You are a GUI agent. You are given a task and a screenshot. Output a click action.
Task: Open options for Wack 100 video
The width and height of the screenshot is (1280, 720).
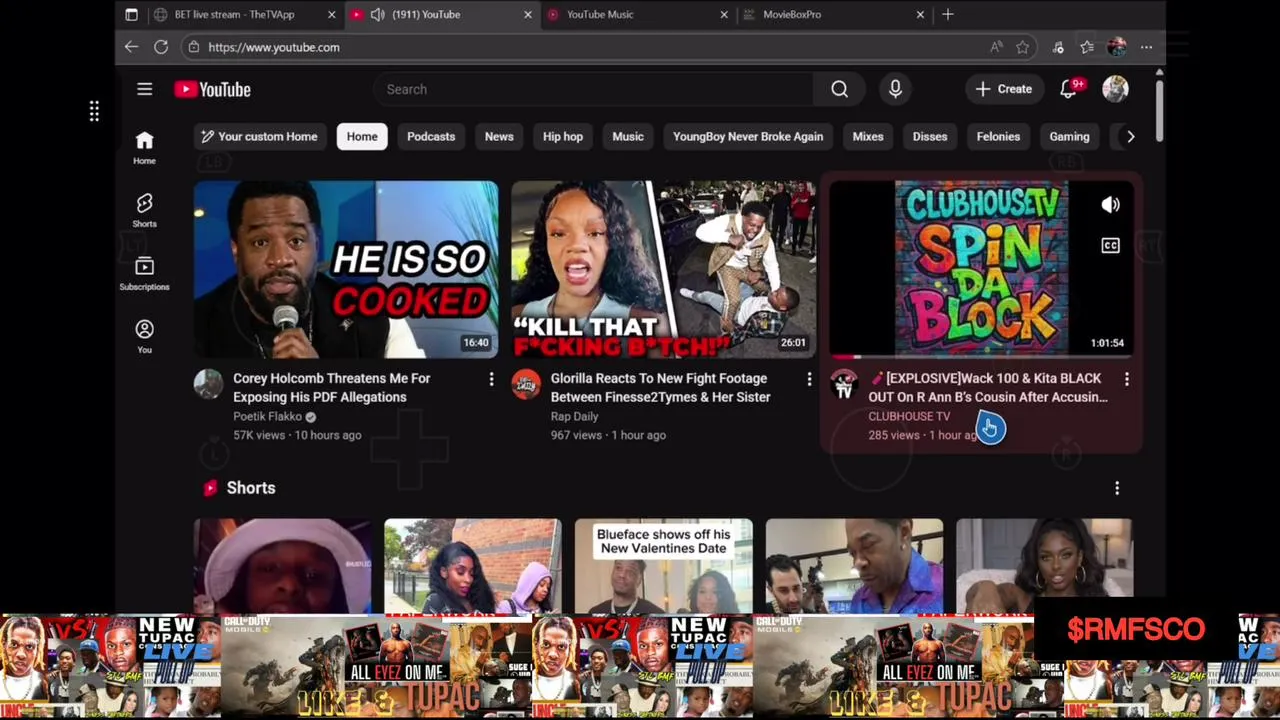(x=1127, y=379)
